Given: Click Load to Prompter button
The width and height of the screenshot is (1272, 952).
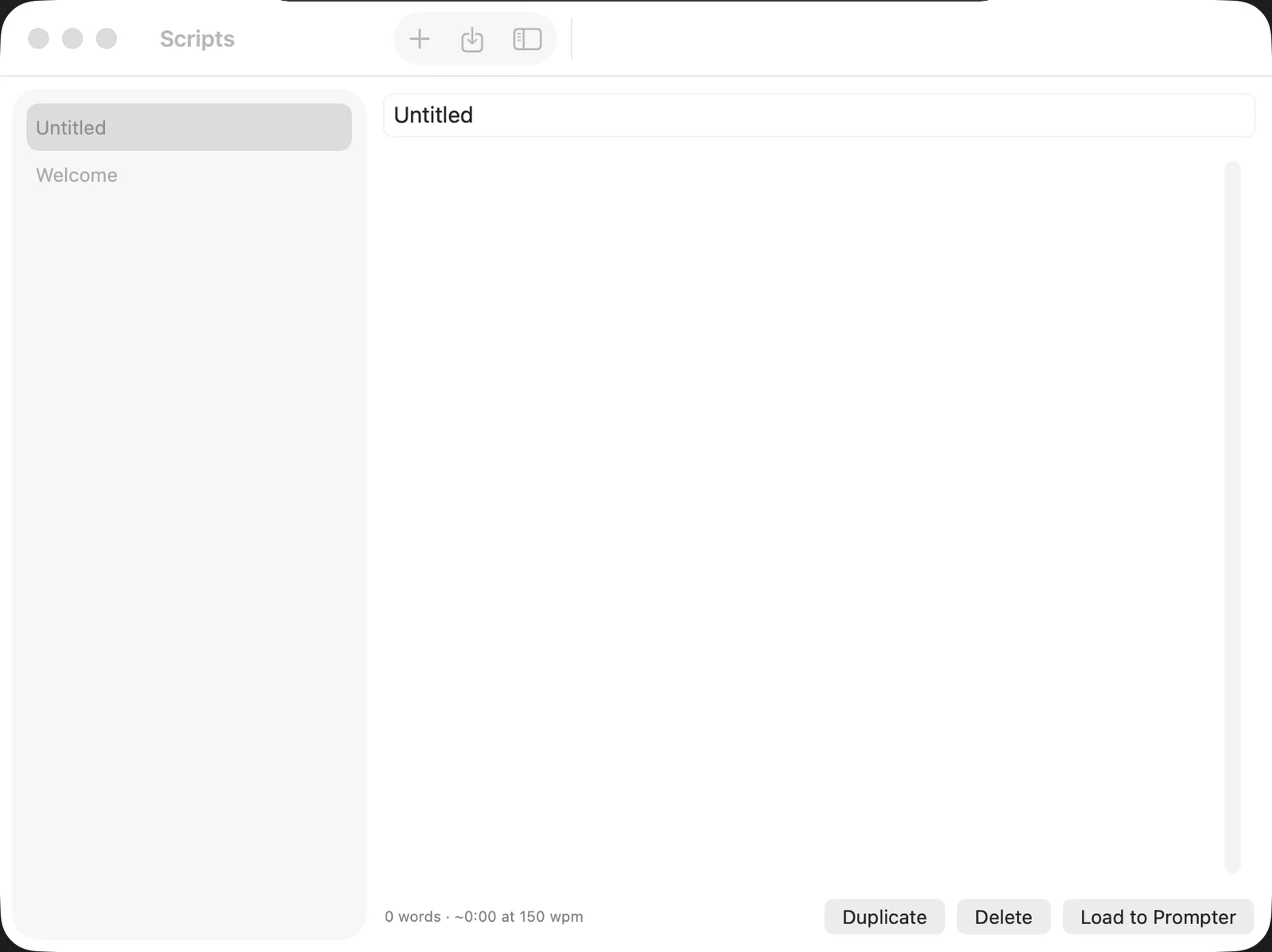Looking at the screenshot, I should [x=1158, y=917].
